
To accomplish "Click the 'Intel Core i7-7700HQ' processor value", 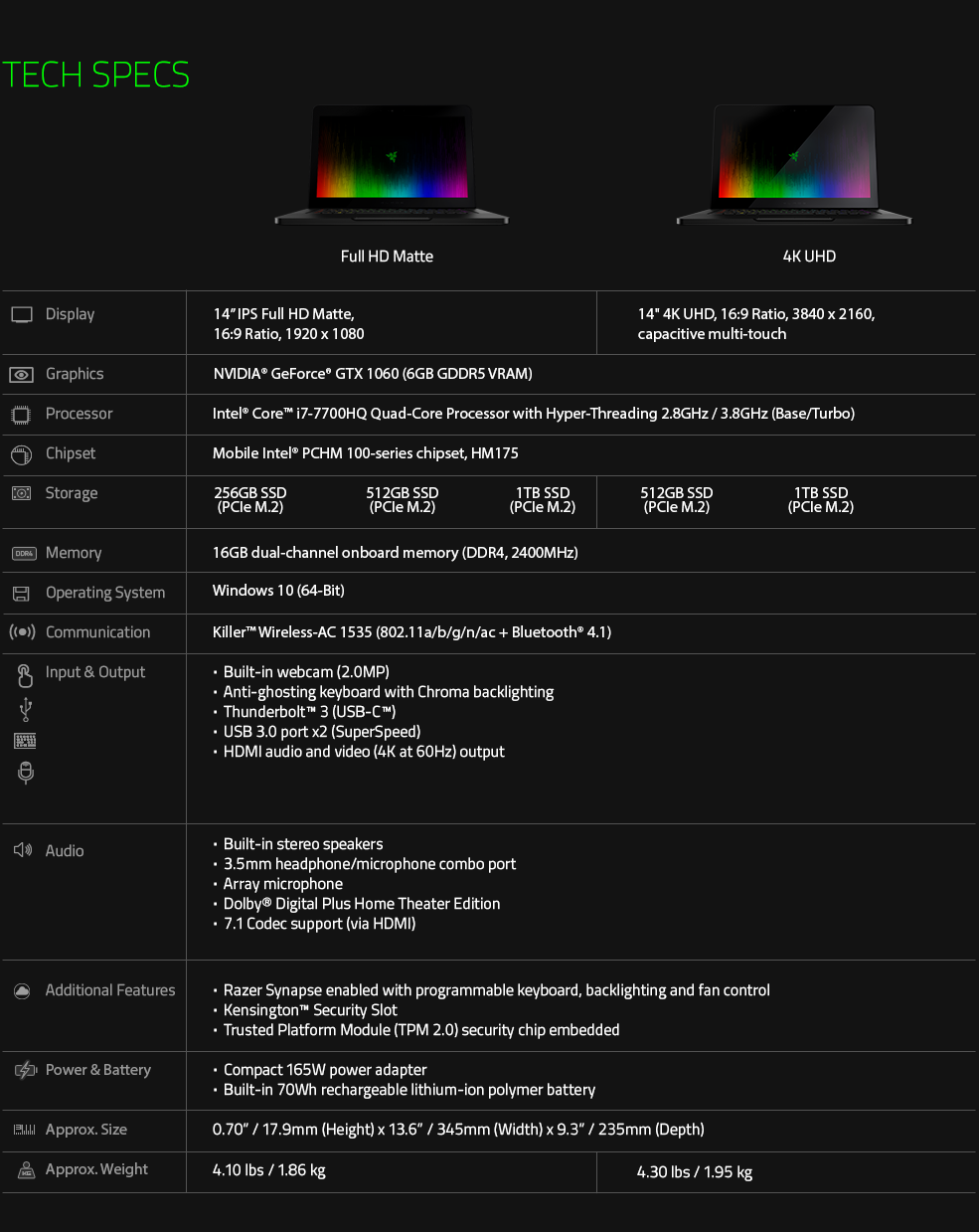I will pos(534,414).
